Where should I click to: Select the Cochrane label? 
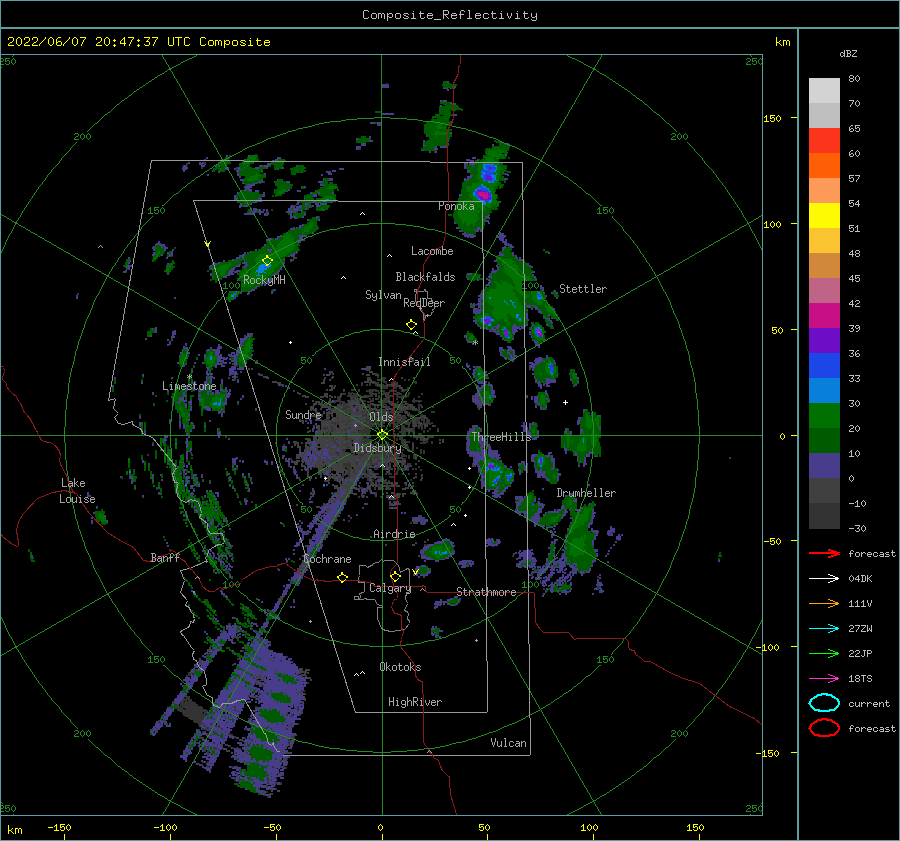pos(327,559)
